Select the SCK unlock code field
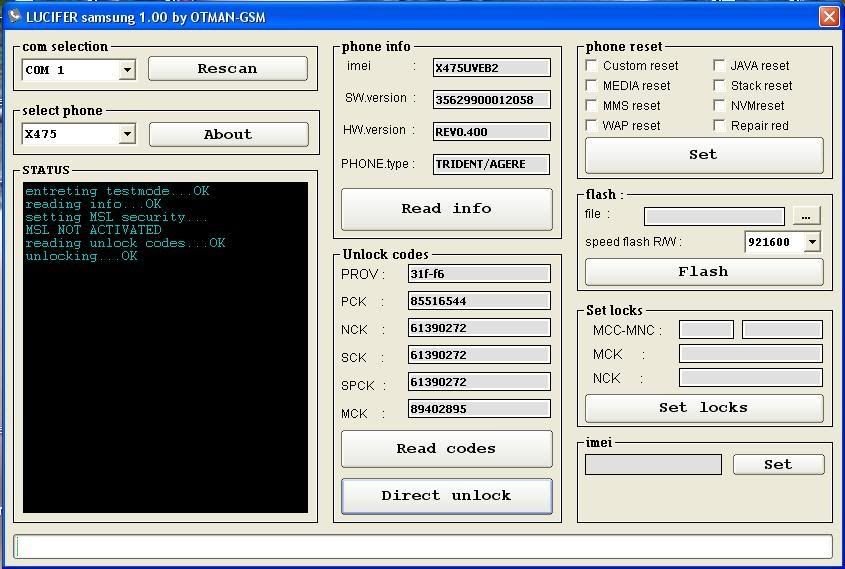The height and width of the screenshot is (569, 845). point(479,355)
